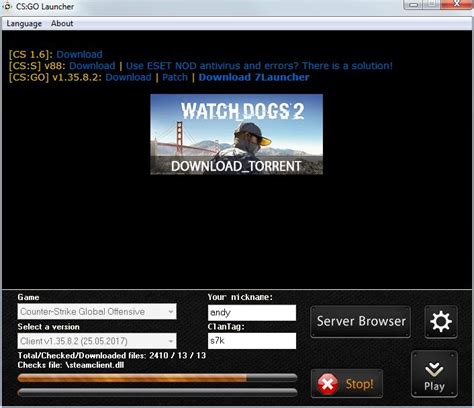Click the 'Checks file: \steamclient.dll' text
Screen dimensions: 474x408
click(71, 365)
